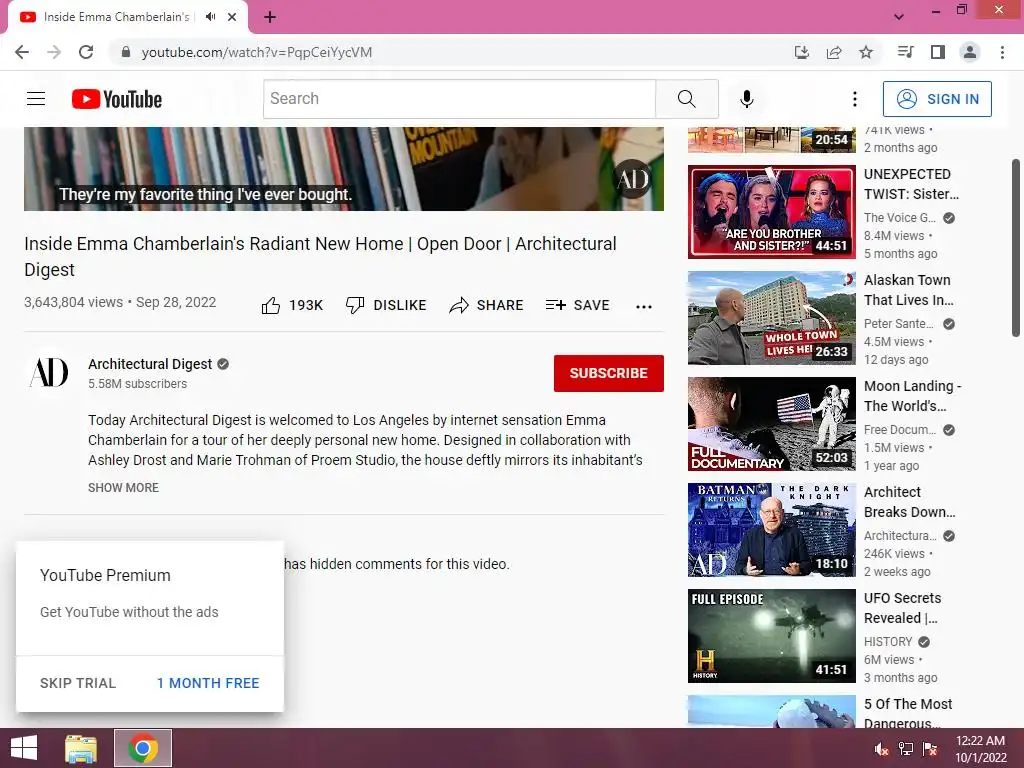Open the 'UFO Secrets Revealed' title link
The image size is (1024, 768).
903,608
